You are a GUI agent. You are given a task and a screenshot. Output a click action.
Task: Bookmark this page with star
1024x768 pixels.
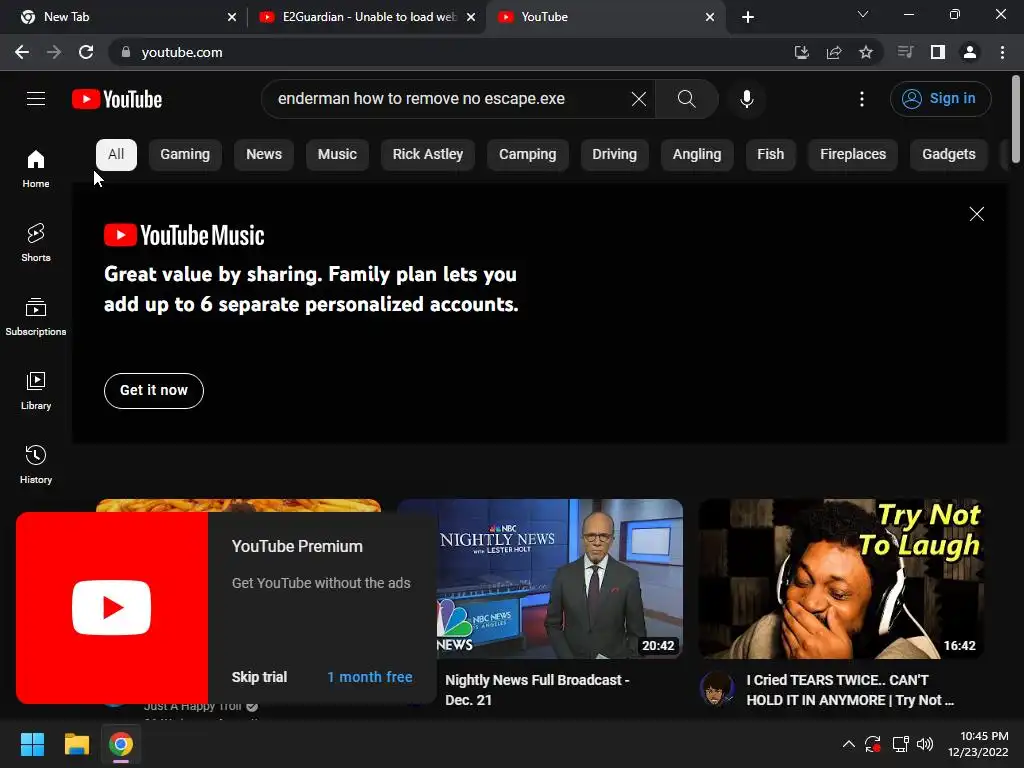click(x=865, y=52)
